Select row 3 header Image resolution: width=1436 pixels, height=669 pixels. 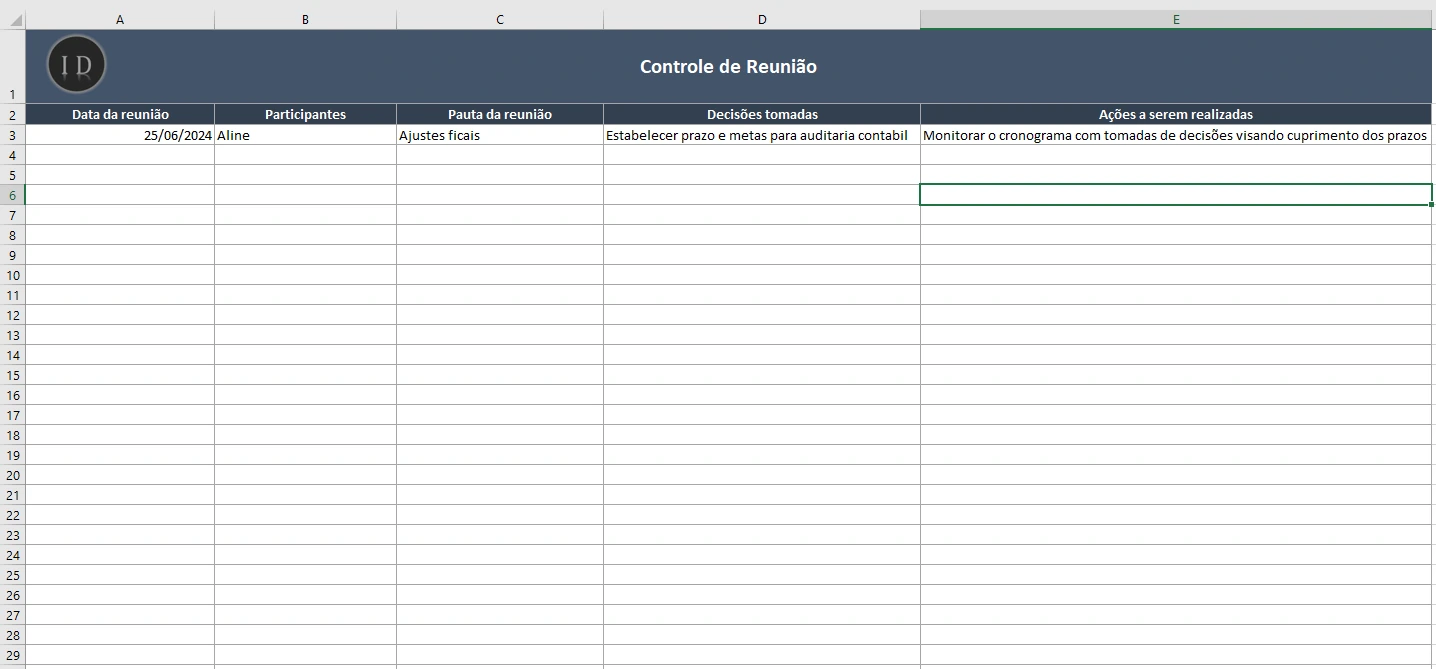coord(12,135)
